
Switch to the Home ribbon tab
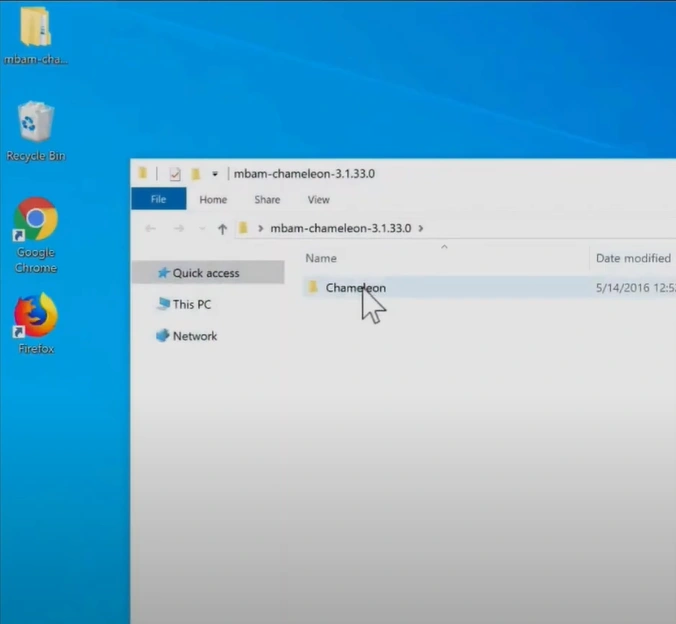pos(213,199)
